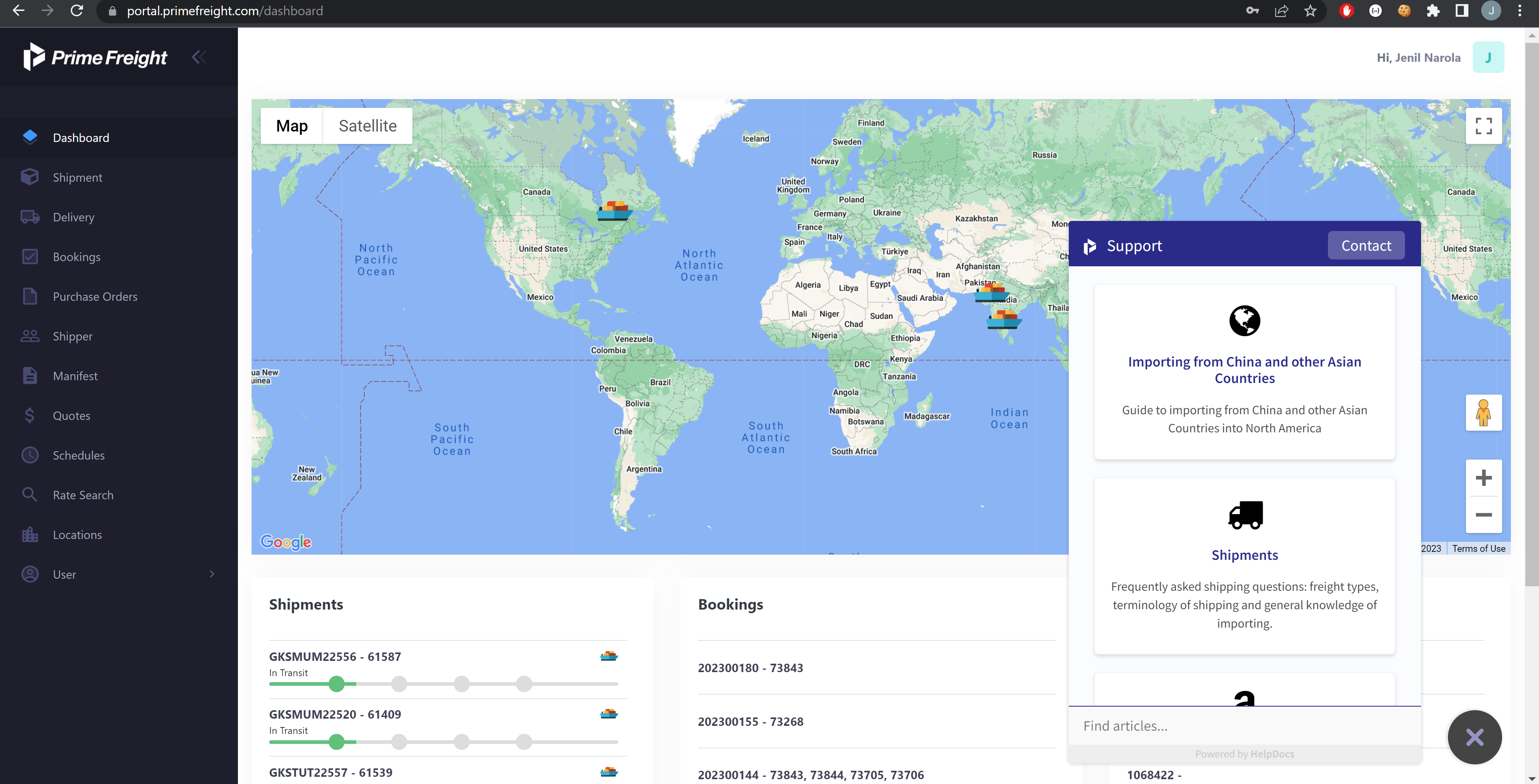Image resolution: width=1539 pixels, height=784 pixels.
Task: Open Importing from China article
Action: point(1245,370)
